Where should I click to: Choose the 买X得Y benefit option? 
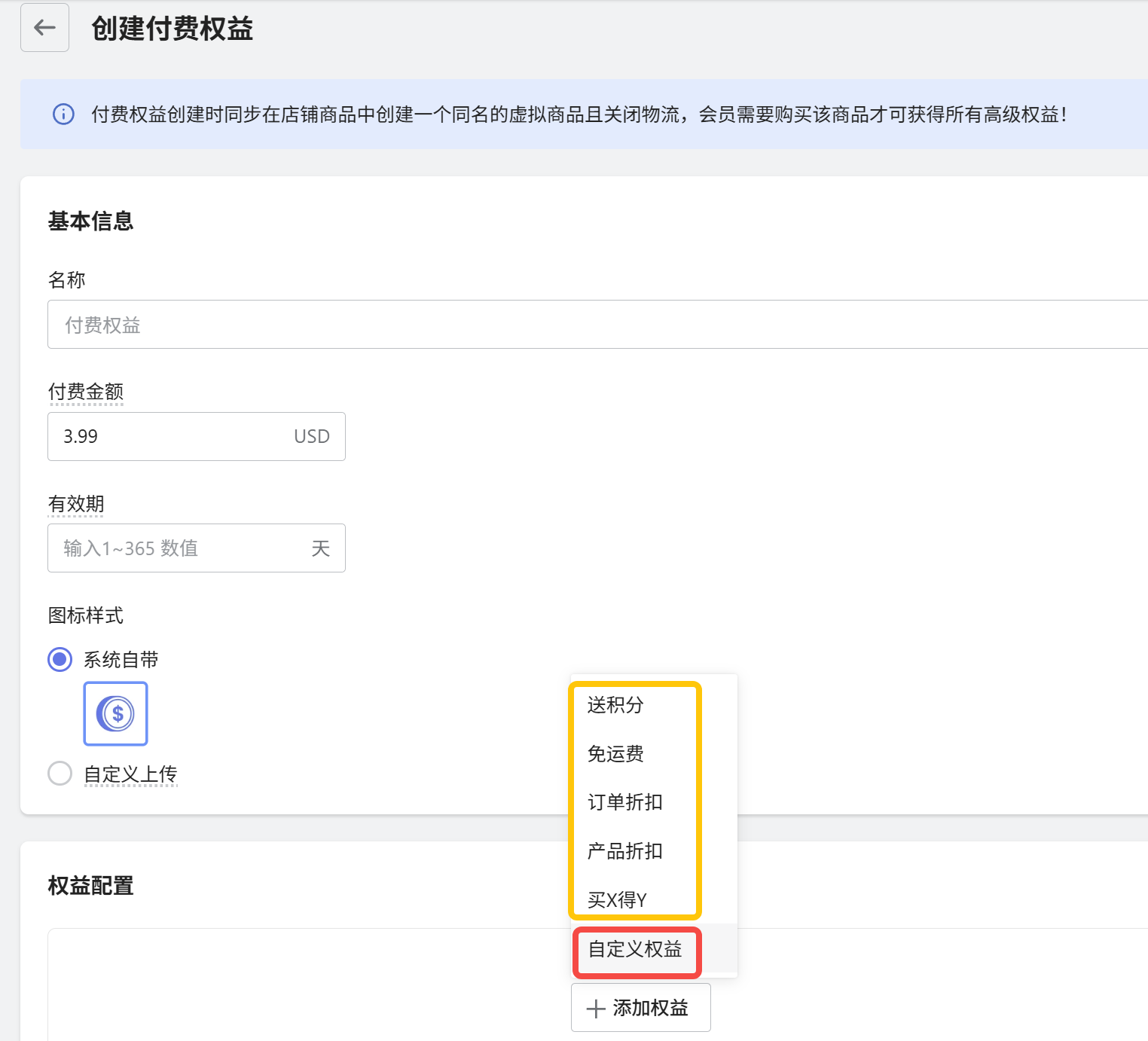617,900
